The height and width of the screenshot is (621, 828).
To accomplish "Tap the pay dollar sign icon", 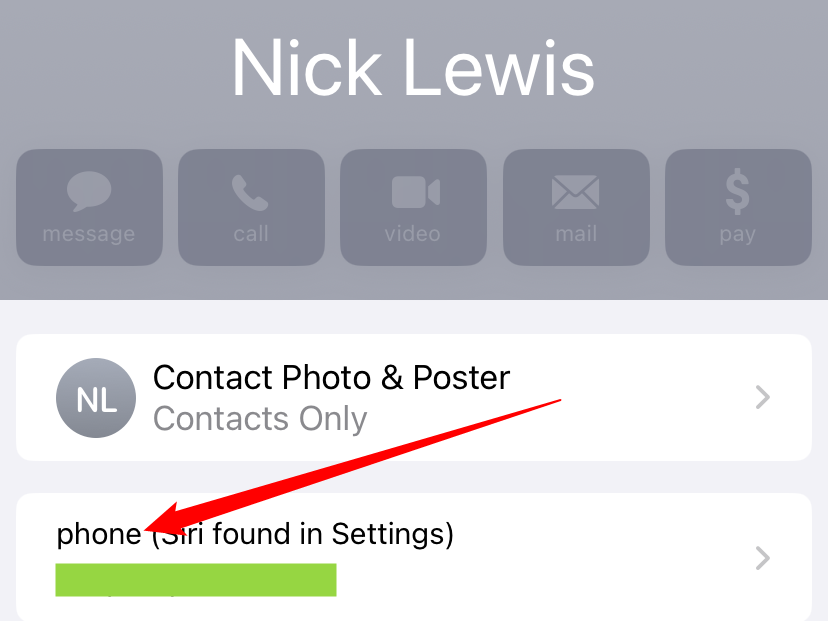I will [737, 191].
